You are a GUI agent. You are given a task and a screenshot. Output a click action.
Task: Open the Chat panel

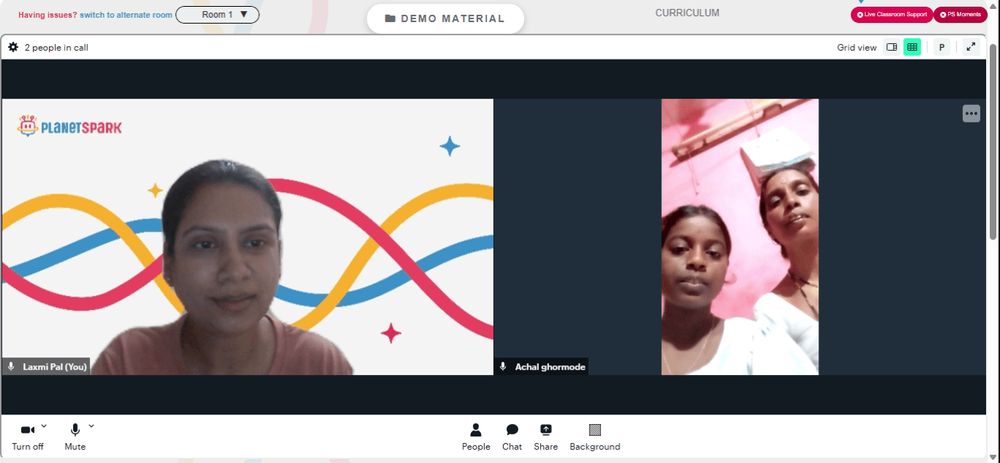512,437
